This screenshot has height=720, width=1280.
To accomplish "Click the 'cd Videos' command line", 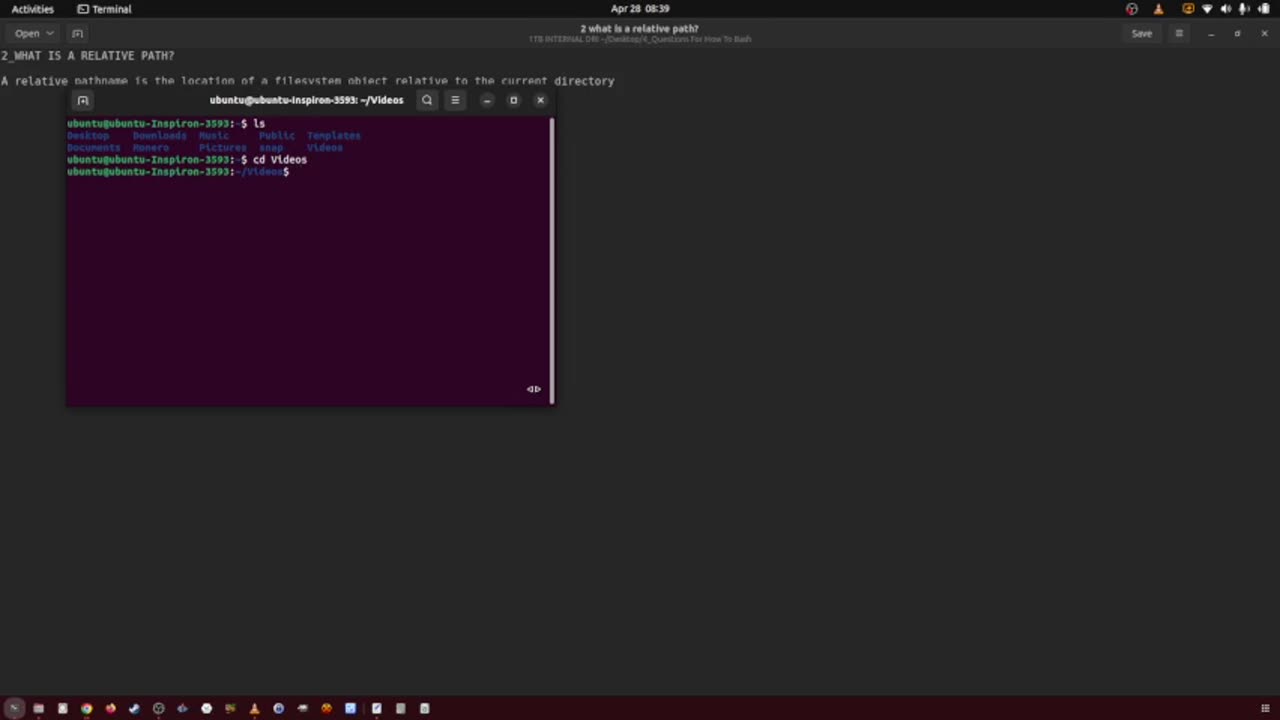I will click(187, 159).
